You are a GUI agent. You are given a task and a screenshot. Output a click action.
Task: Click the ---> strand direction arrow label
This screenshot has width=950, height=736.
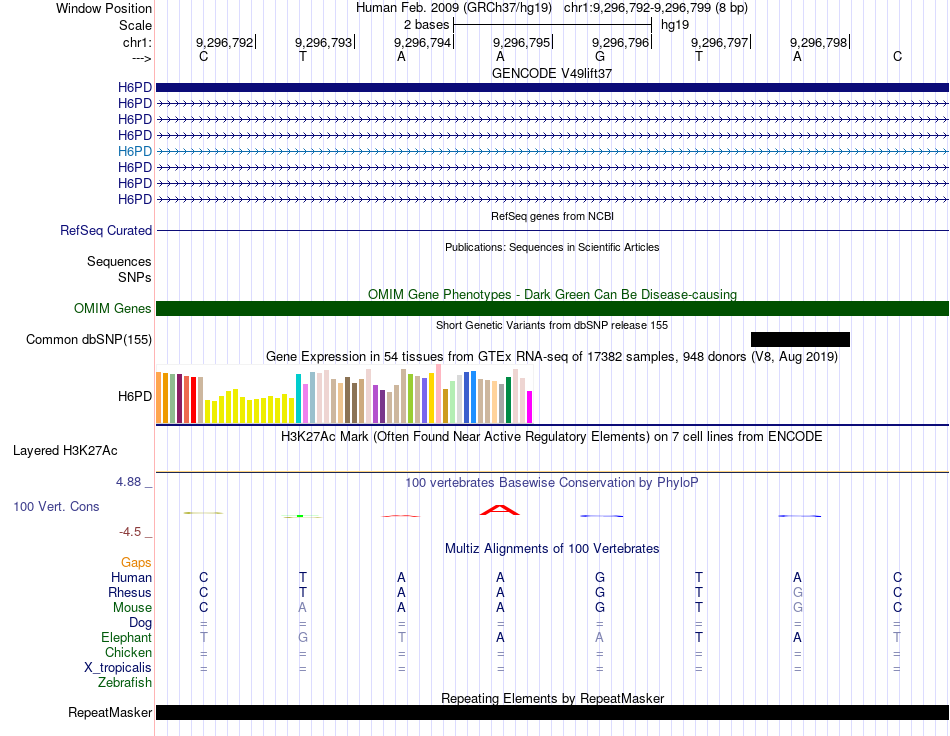click(x=142, y=58)
